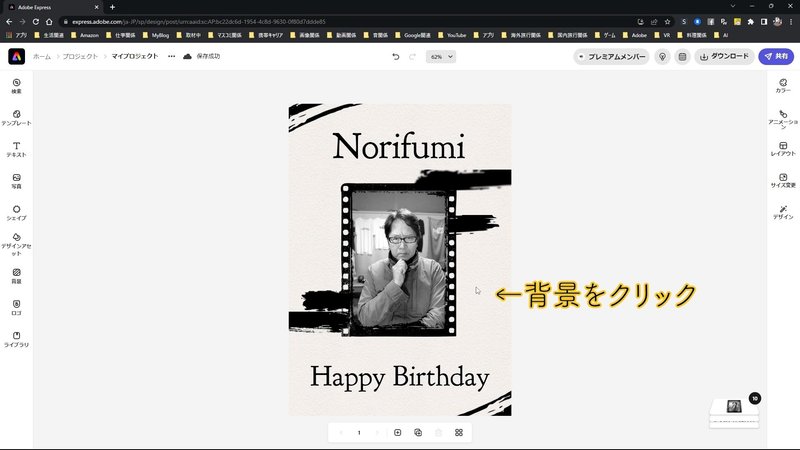The image size is (800, 450).
Task: Open the browser extensions puzzle icon
Action: (x=751, y=21)
